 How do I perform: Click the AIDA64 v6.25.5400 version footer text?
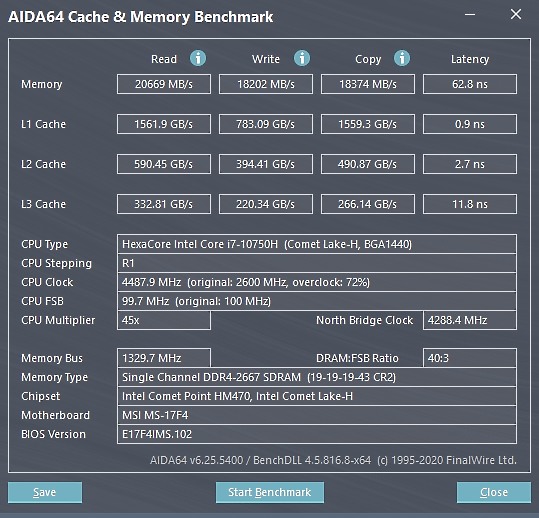click(333, 460)
